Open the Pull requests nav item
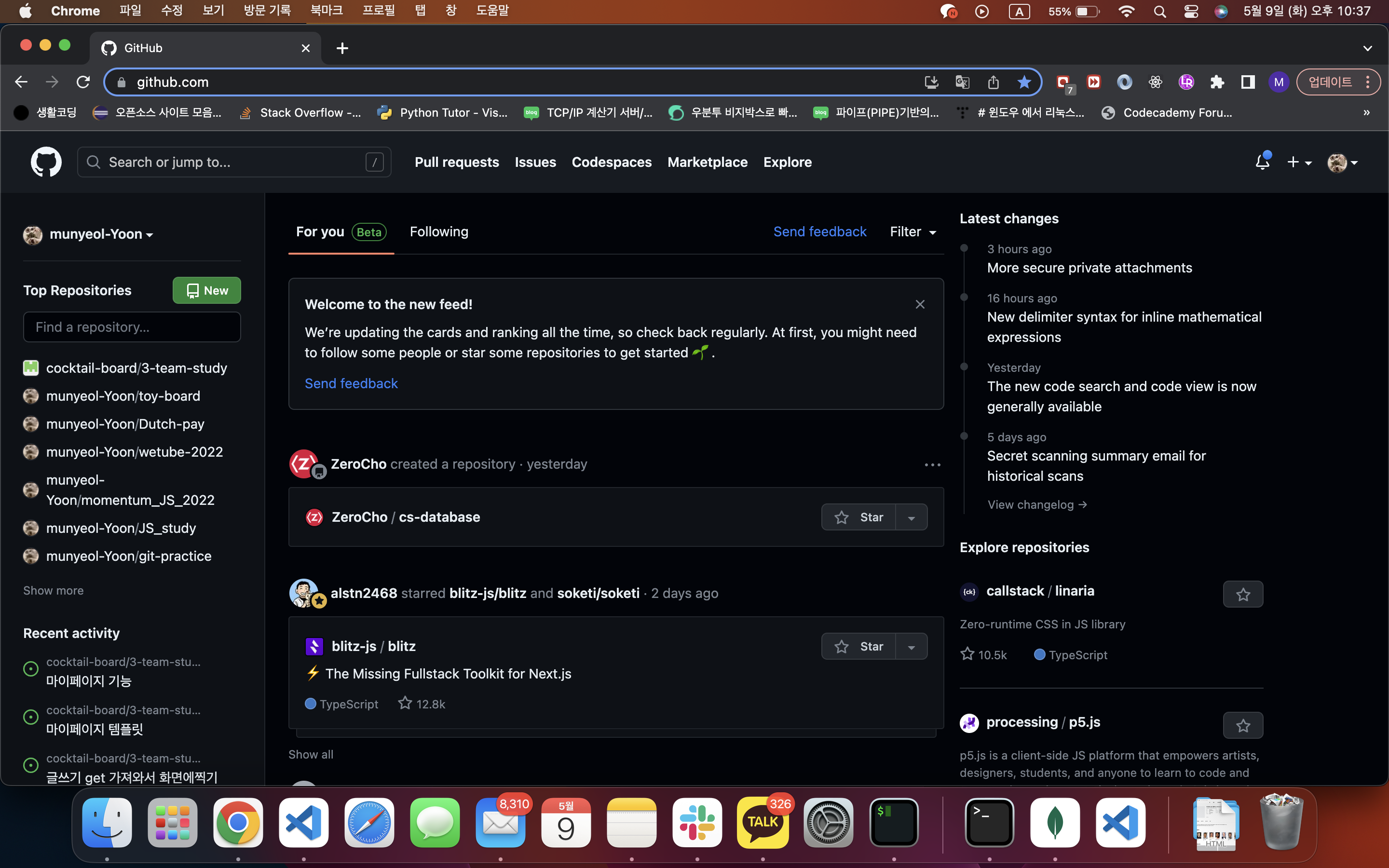The height and width of the screenshot is (868, 1389). point(456,162)
